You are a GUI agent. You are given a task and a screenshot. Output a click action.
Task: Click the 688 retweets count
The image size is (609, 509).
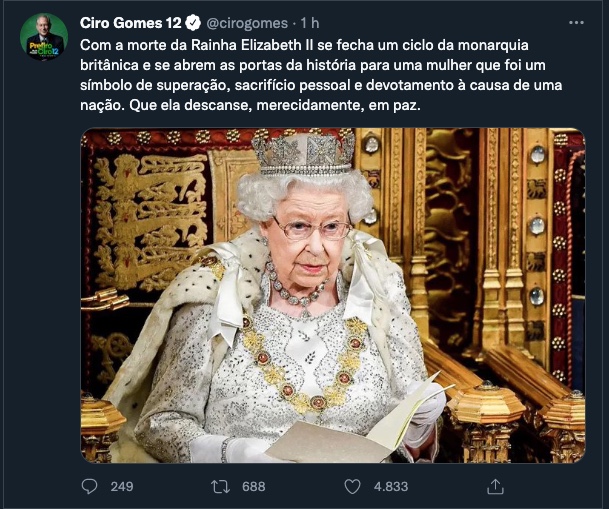tap(254, 487)
